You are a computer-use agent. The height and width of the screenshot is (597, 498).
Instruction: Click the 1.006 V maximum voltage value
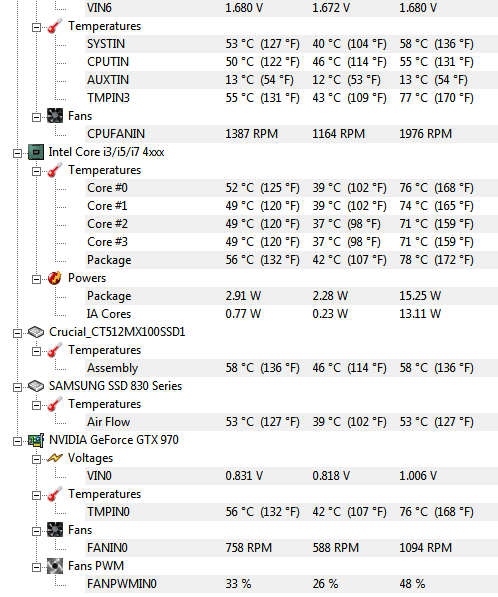[418, 476]
